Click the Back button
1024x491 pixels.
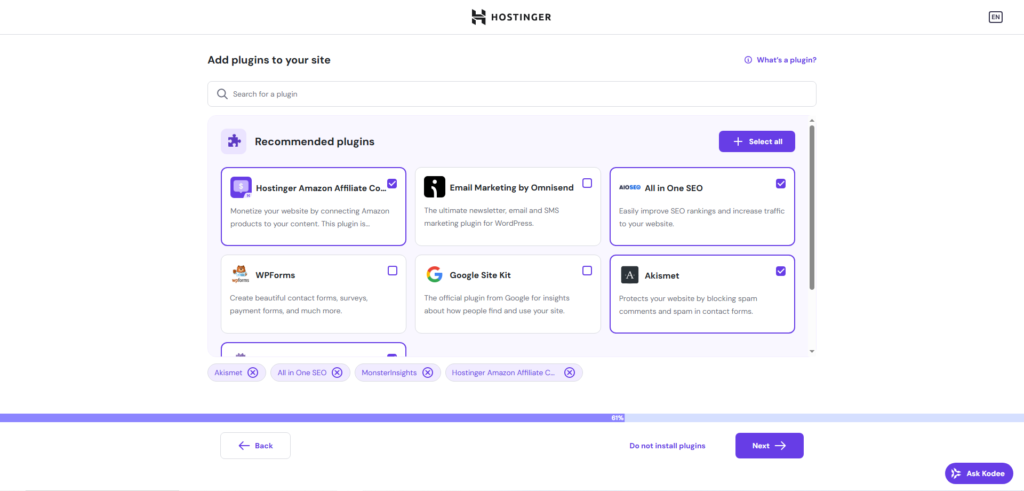(255, 445)
